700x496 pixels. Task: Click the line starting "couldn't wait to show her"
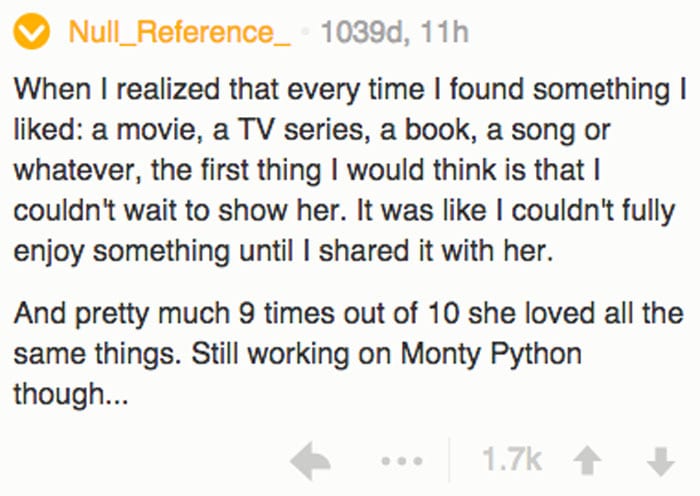344,210
